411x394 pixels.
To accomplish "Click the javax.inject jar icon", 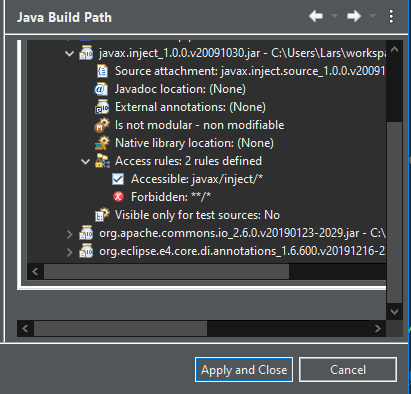I will (86, 53).
